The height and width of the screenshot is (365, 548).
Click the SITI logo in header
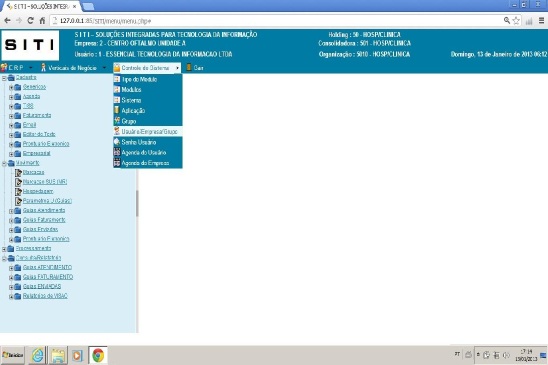[30, 45]
